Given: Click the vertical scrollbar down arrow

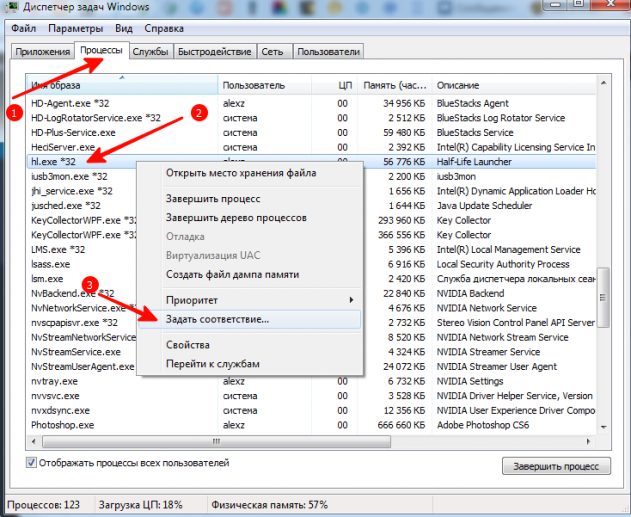Looking at the screenshot, I should click(x=603, y=427).
